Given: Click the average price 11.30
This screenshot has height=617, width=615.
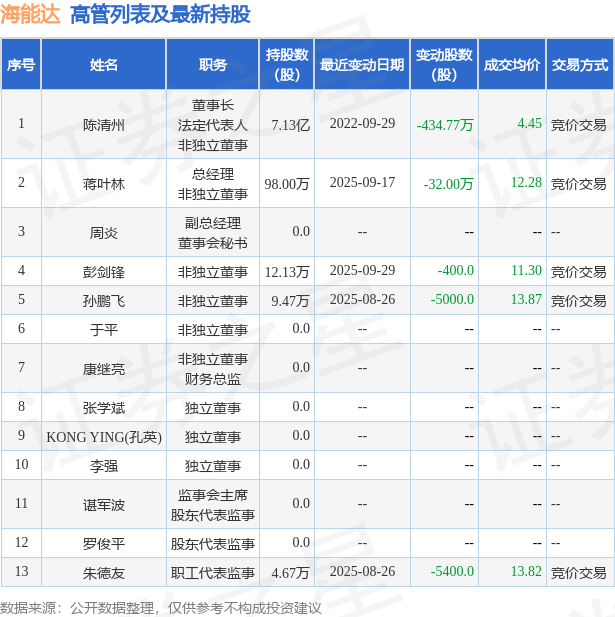Looking at the screenshot, I should point(526,270).
